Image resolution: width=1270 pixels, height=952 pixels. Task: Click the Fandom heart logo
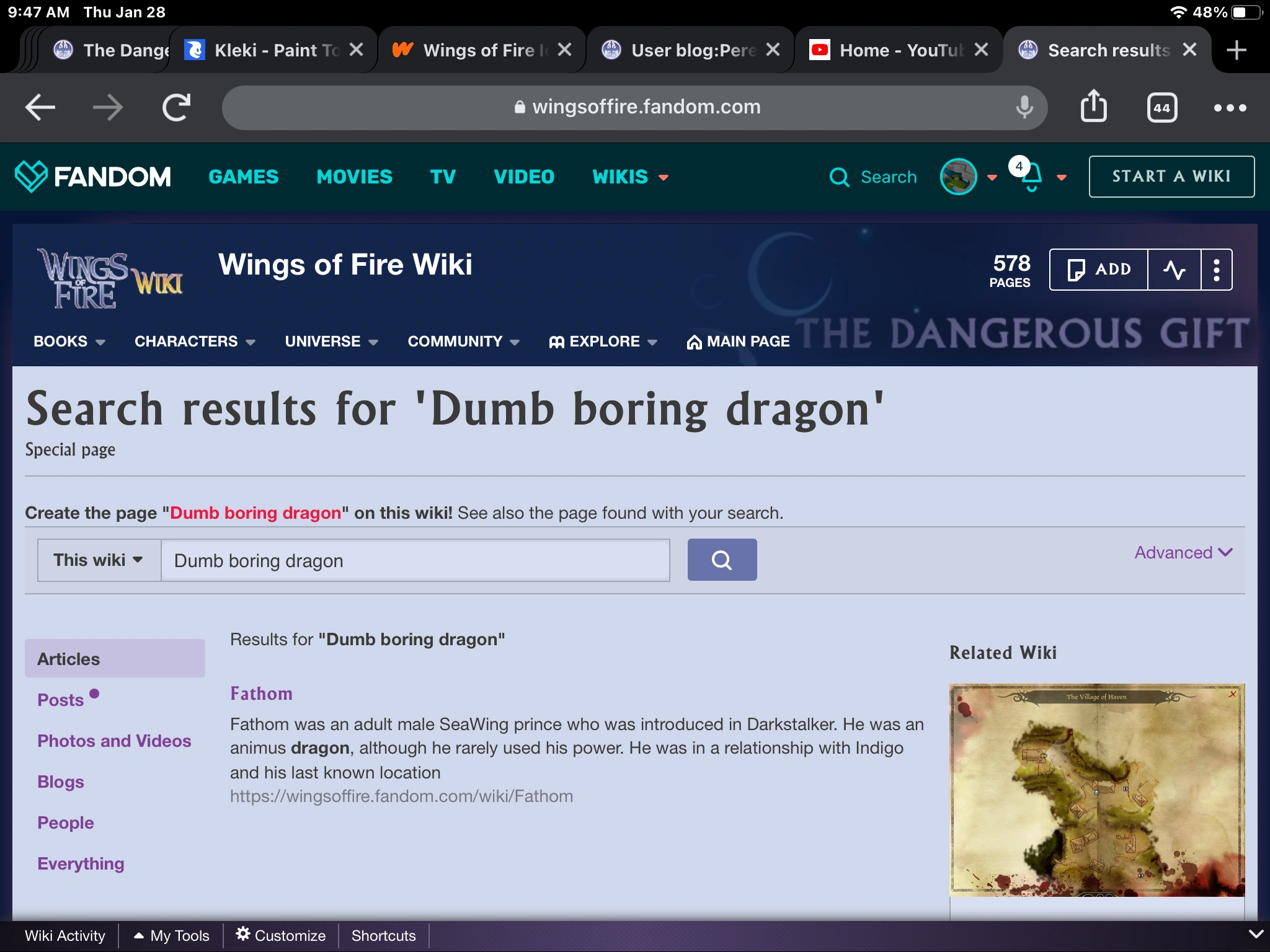(31, 177)
